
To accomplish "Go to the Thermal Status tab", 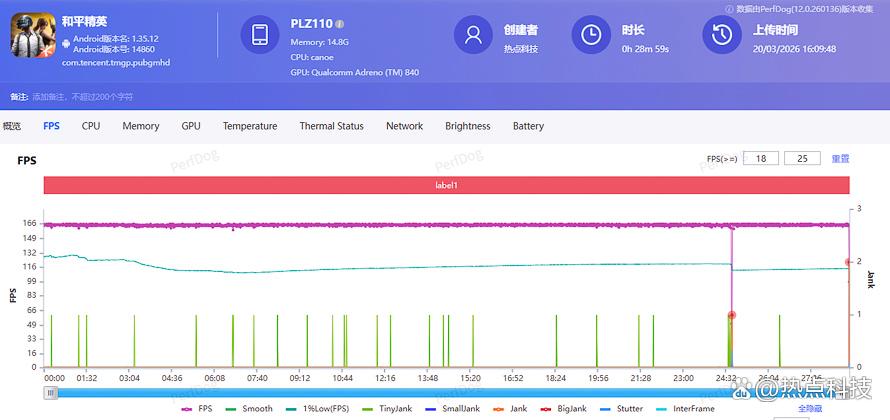I will [x=331, y=126].
